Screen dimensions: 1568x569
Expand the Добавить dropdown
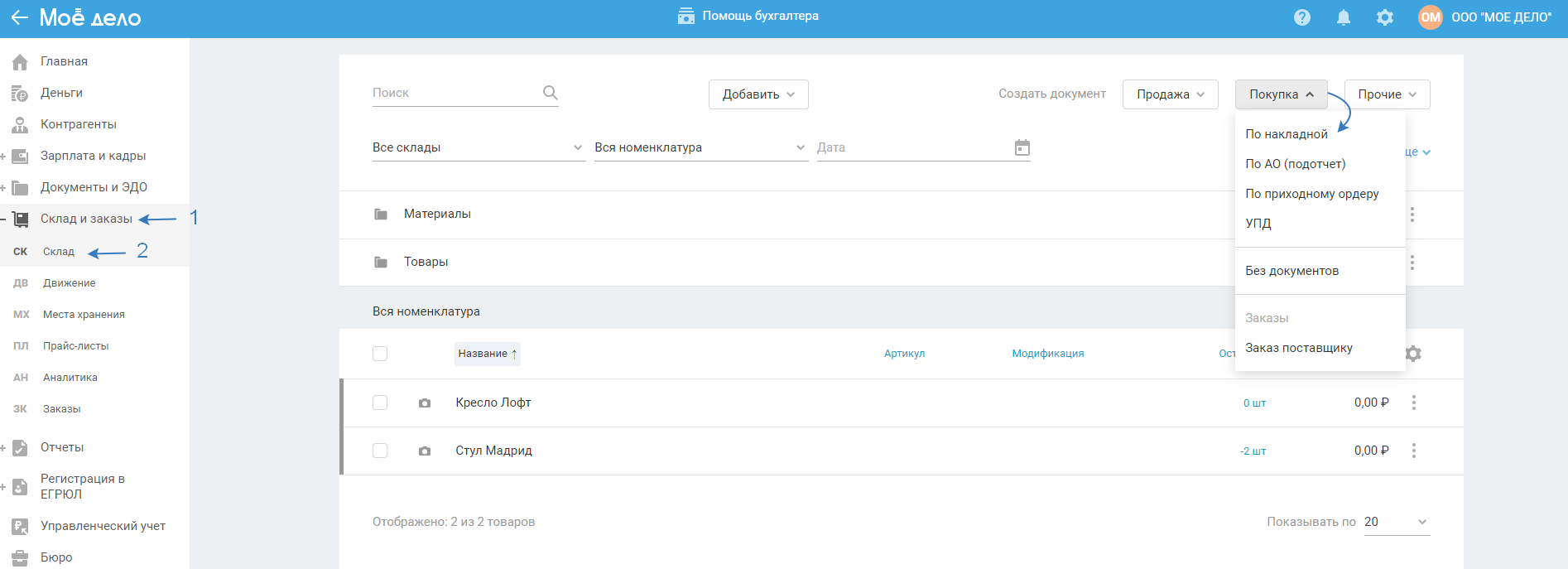point(758,94)
